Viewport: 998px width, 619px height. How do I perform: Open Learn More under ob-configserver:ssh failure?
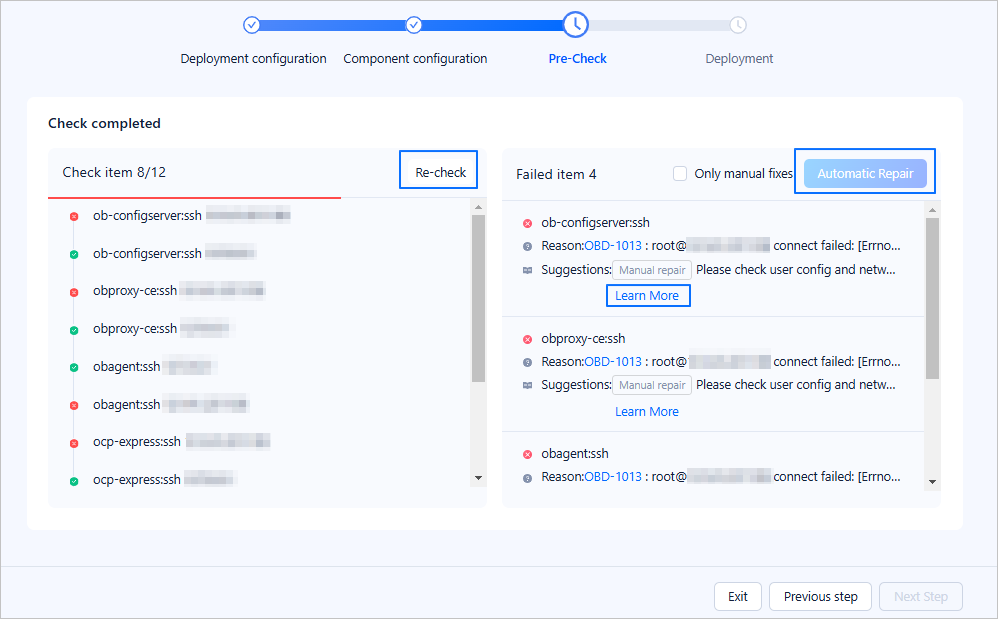(x=647, y=296)
